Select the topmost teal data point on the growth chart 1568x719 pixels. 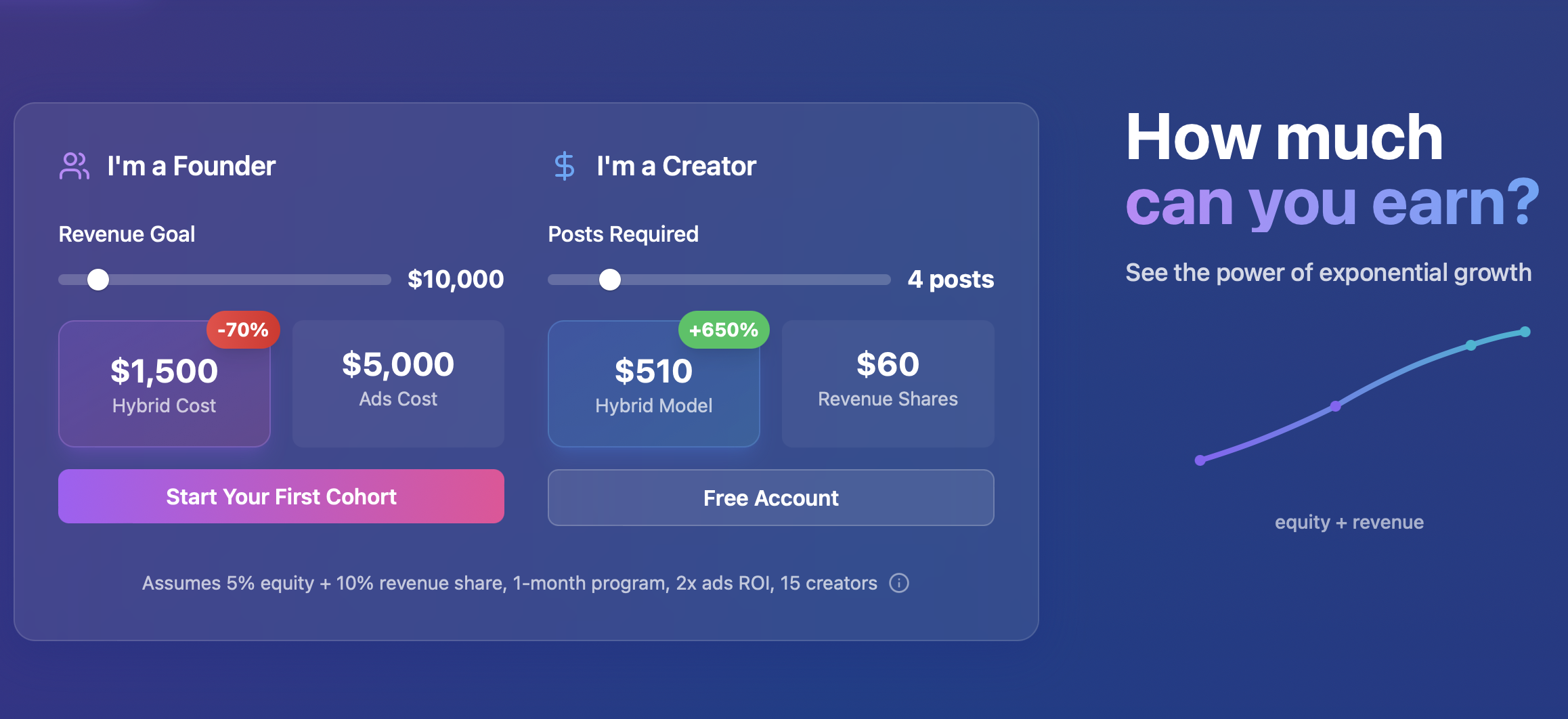click(1525, 331)
